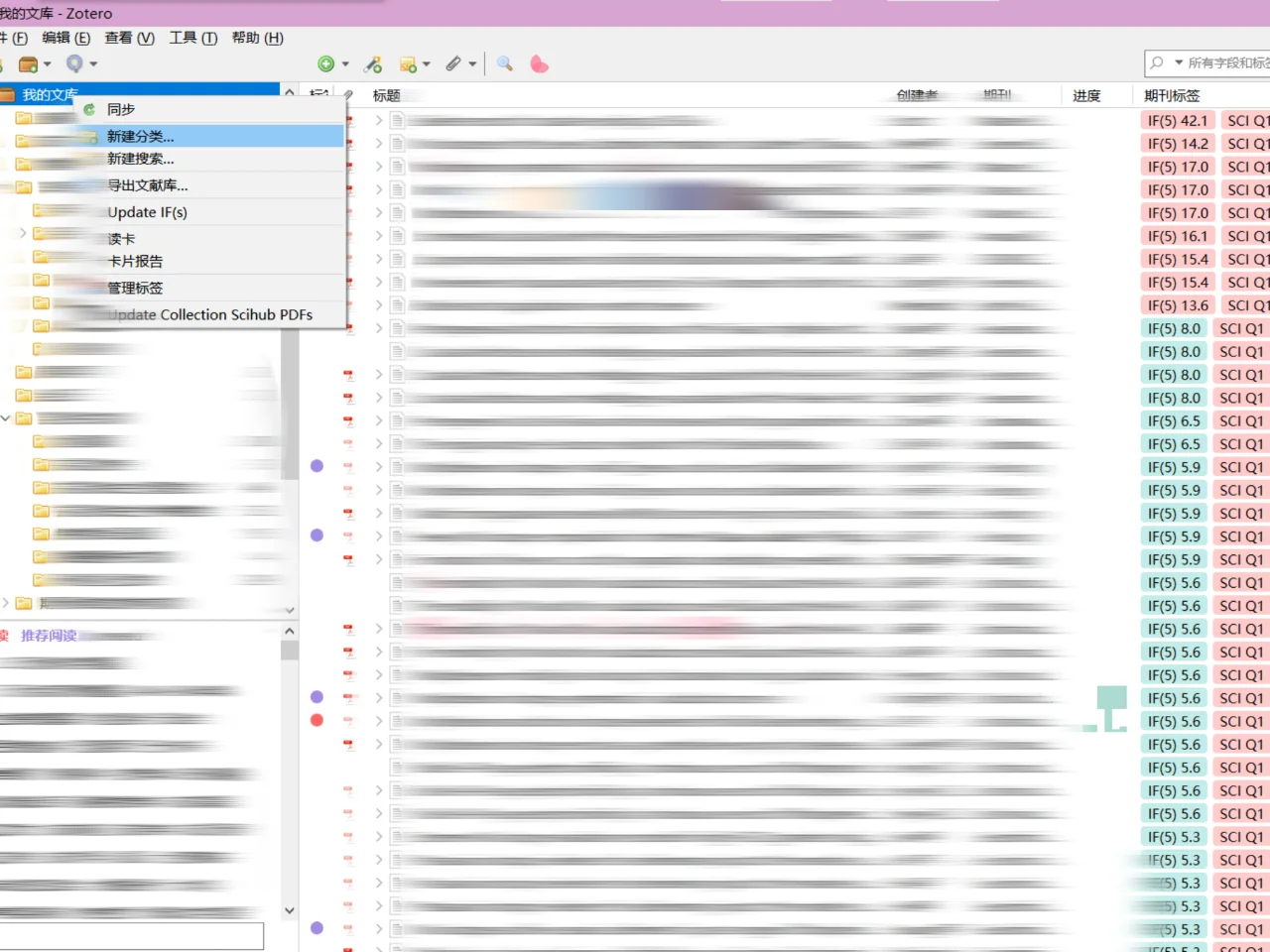Choose 同步 from the context menu
Viewport: 1270px width, 952px height.
point(211,109)
